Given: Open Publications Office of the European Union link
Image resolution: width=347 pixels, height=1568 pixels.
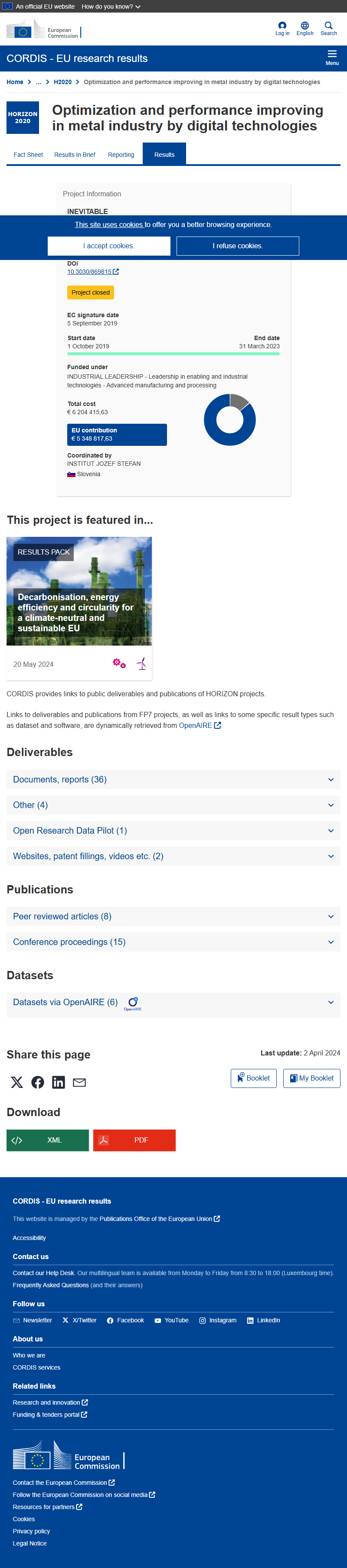Looking at the screenshot, I should (160, 1219).
